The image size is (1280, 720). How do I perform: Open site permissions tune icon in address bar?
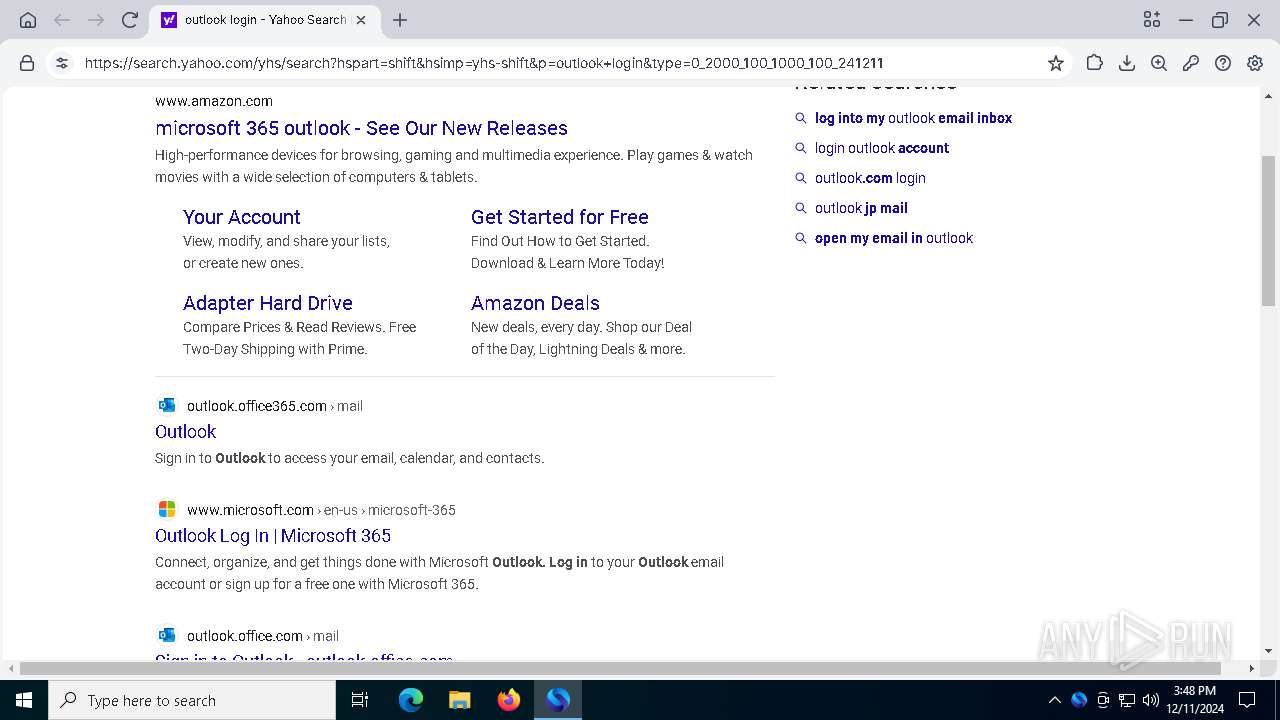[62, 63]
